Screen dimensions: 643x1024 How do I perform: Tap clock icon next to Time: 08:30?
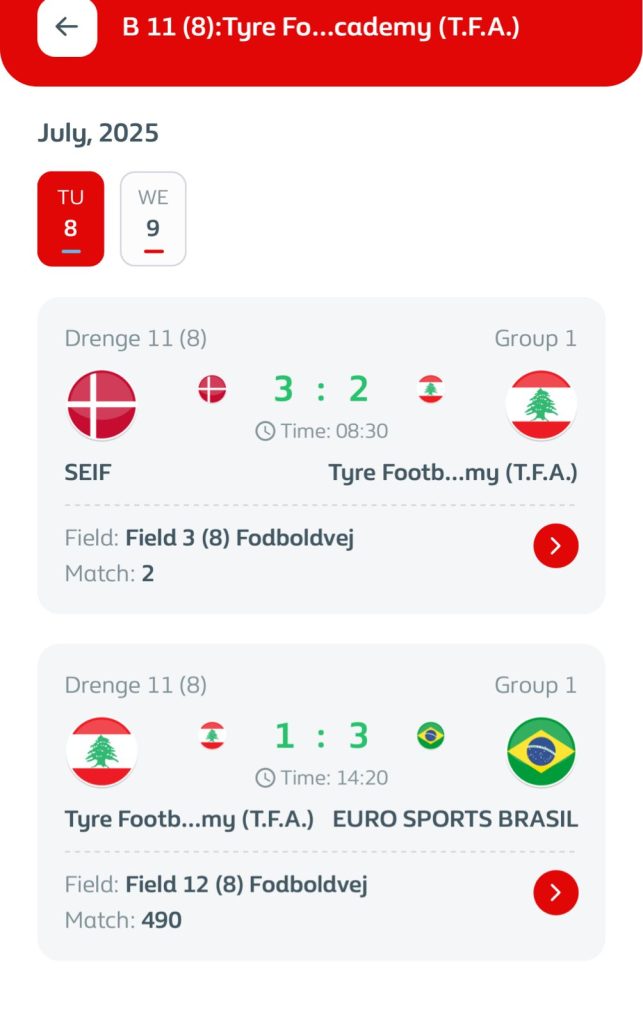(265, 431)
